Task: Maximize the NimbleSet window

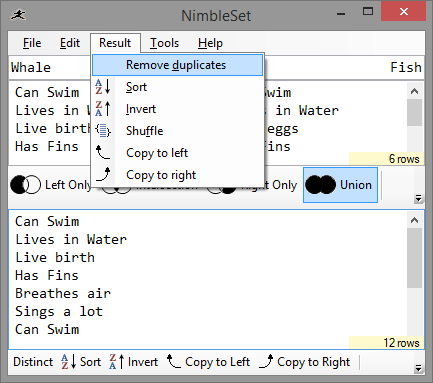Action: pos(368,12)
